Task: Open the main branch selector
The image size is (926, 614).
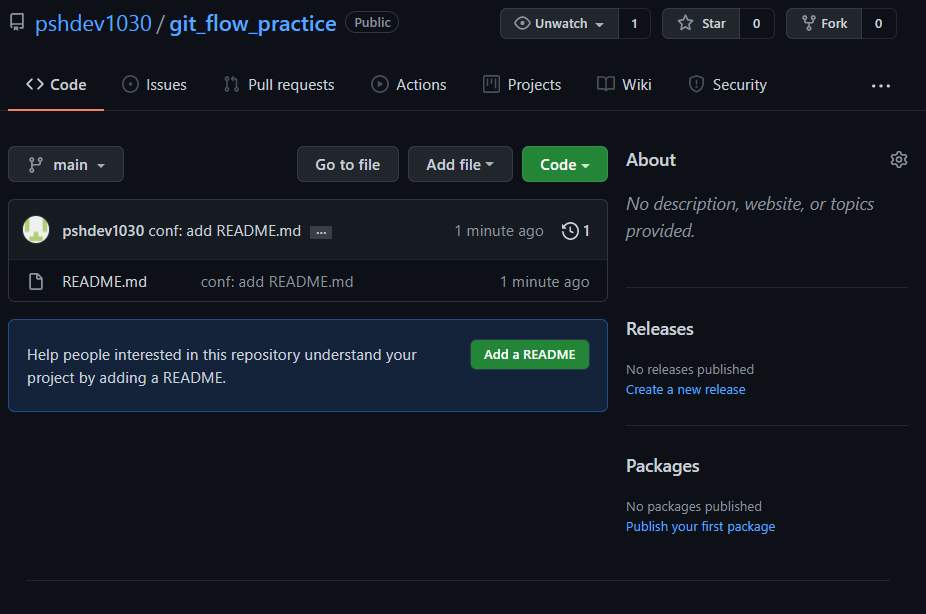Action: pos(66,164)
